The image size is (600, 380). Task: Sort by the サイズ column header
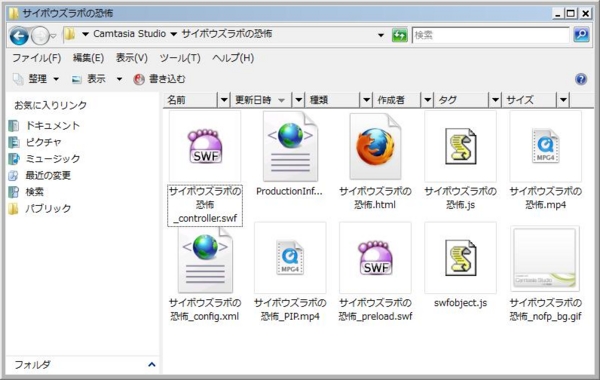coord(530,100)
